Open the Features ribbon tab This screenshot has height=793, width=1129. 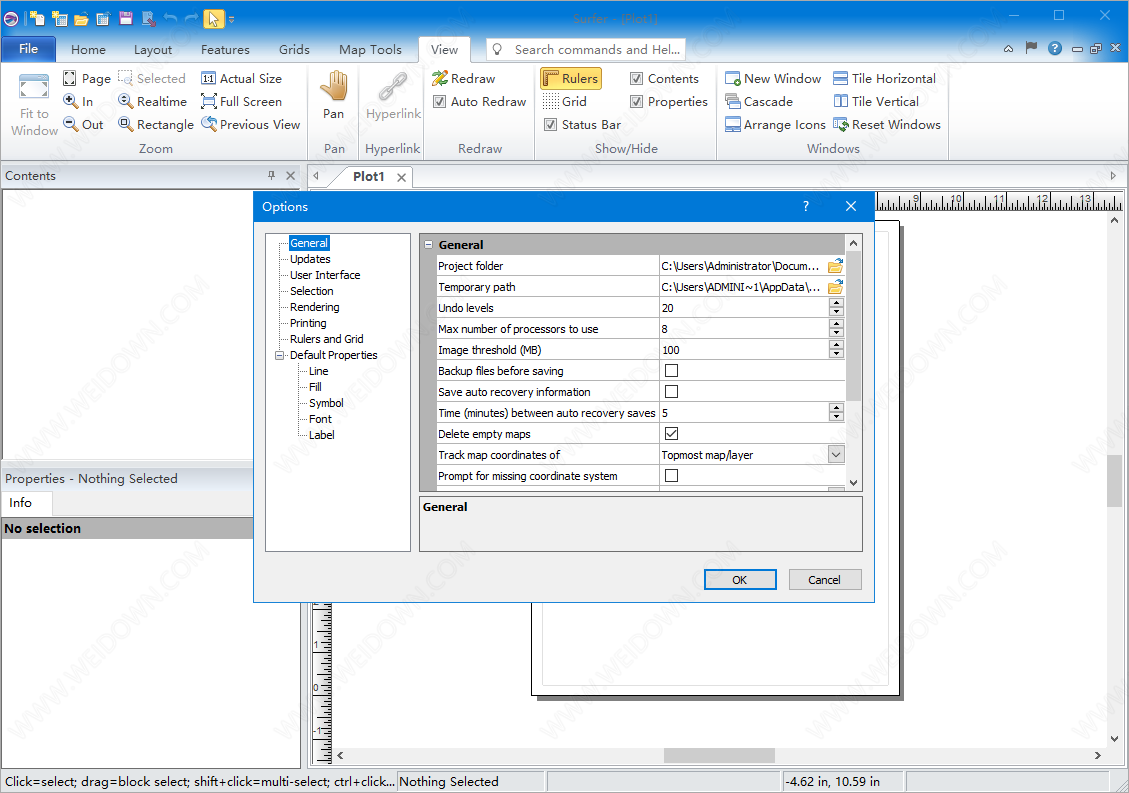point(225,50)
